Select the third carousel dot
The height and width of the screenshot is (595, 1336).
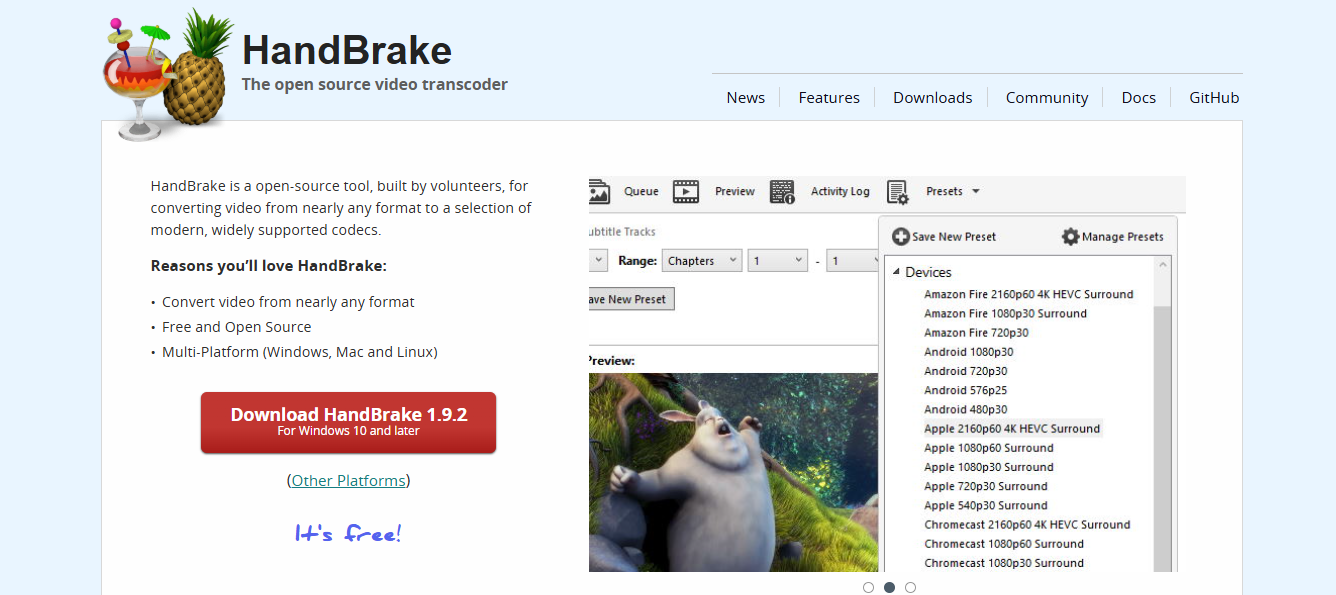[x=910, y=587]
